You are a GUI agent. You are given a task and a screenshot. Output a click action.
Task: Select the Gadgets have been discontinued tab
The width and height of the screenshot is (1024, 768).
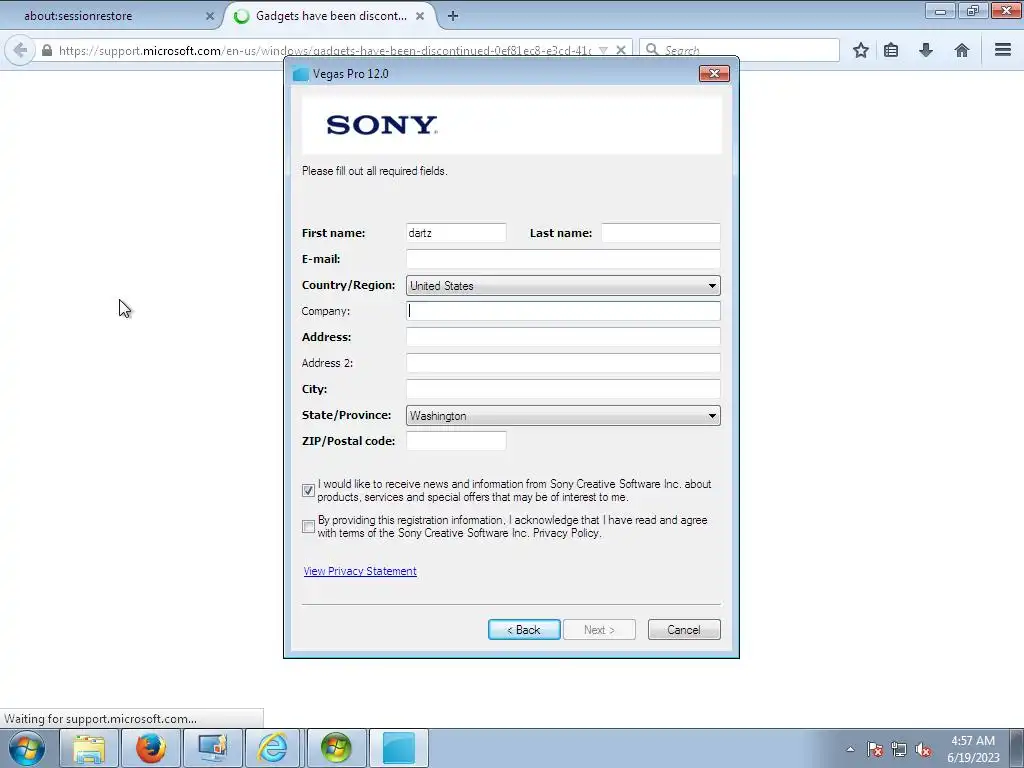330,16
